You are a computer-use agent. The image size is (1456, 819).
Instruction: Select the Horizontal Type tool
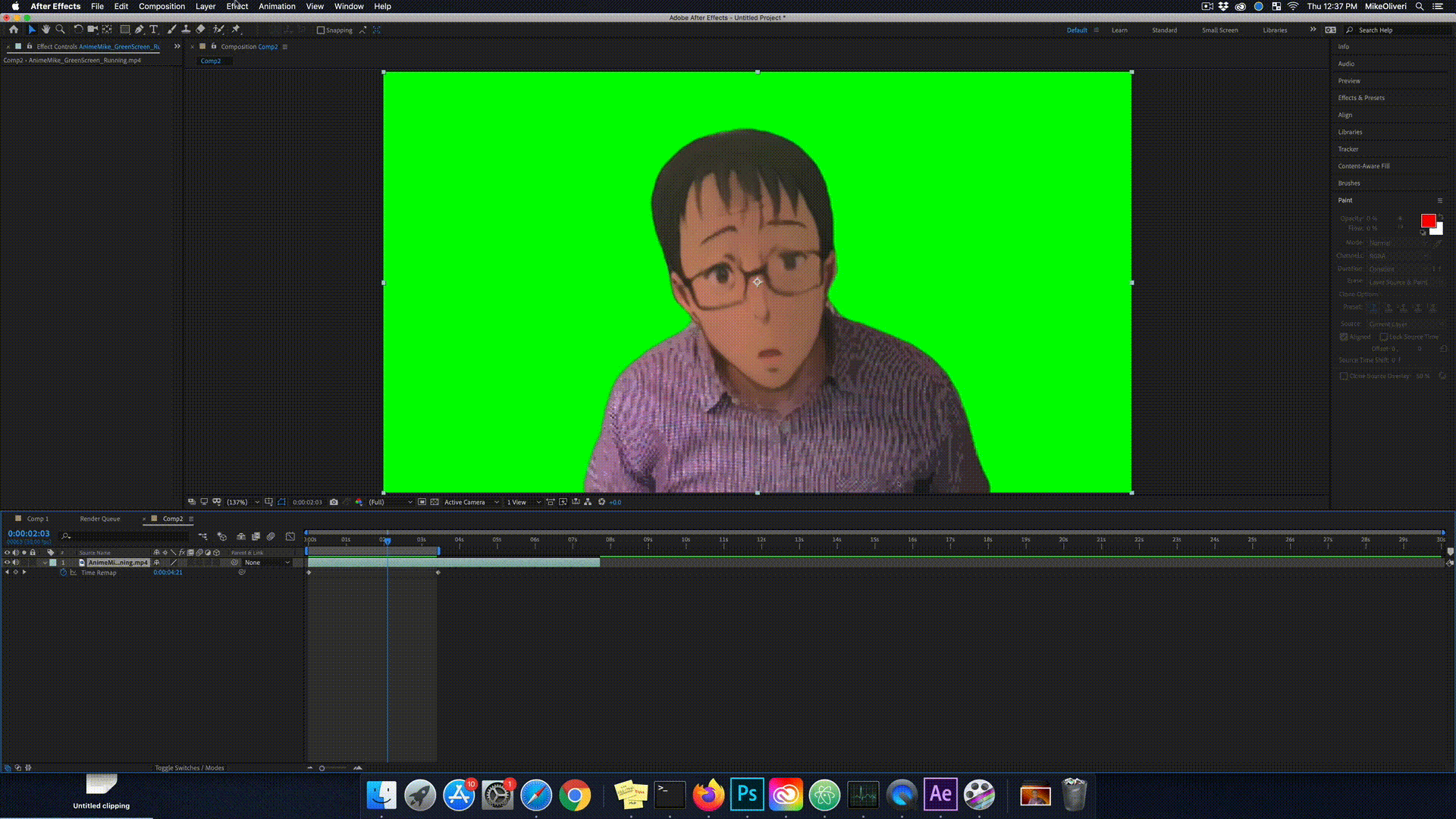(x=154, y=30)
